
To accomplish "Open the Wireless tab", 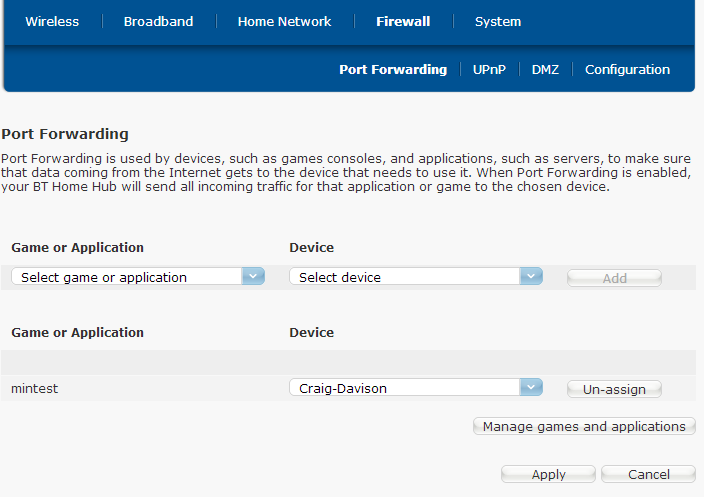I will coord(51,21).
